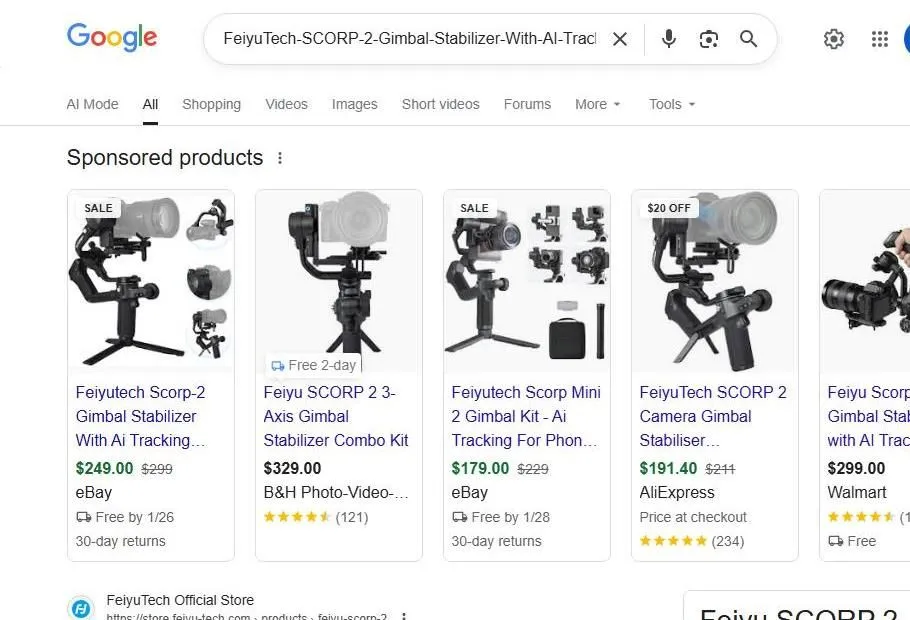Click AliExpress seller name

pyautogui.click(x=677, y=493)
